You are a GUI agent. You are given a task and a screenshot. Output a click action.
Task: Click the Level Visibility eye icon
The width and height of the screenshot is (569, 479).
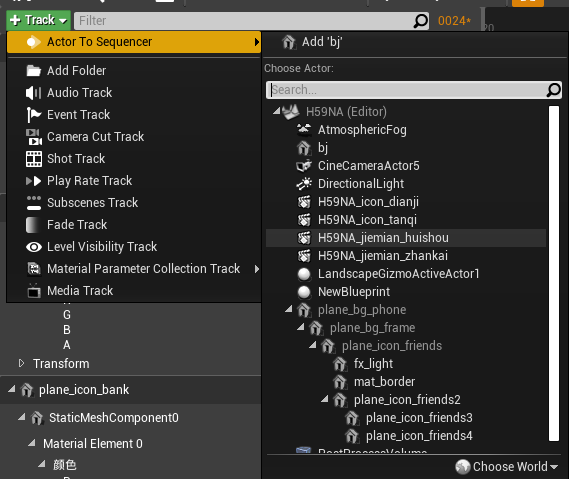34,247
